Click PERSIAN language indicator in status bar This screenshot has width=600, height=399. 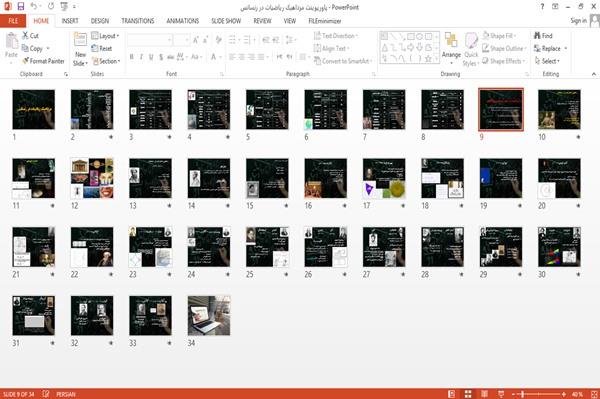point(66,394)
